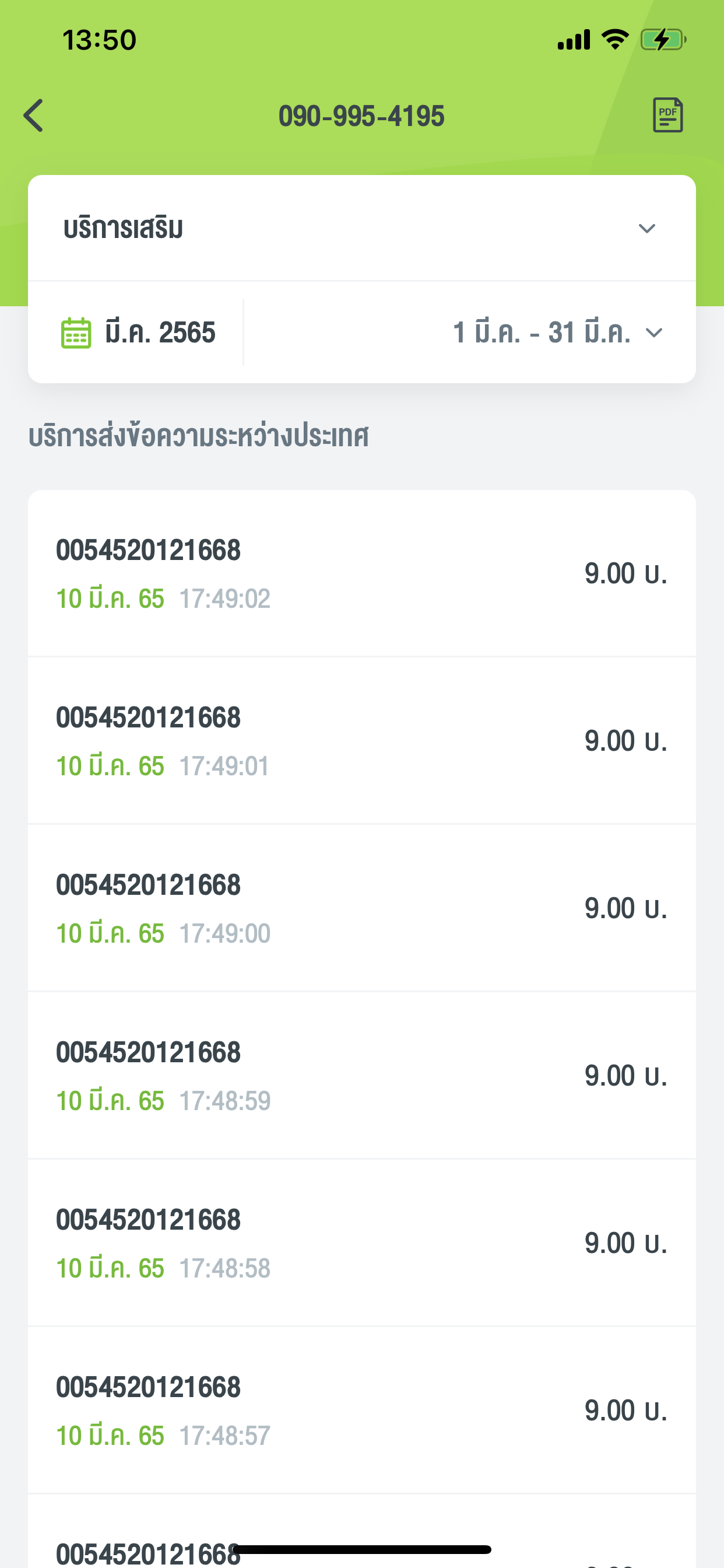Select the มี.ค. 2565 month picker
The height and width of the screenshot is (1568, 724).
tap(159, 333)
